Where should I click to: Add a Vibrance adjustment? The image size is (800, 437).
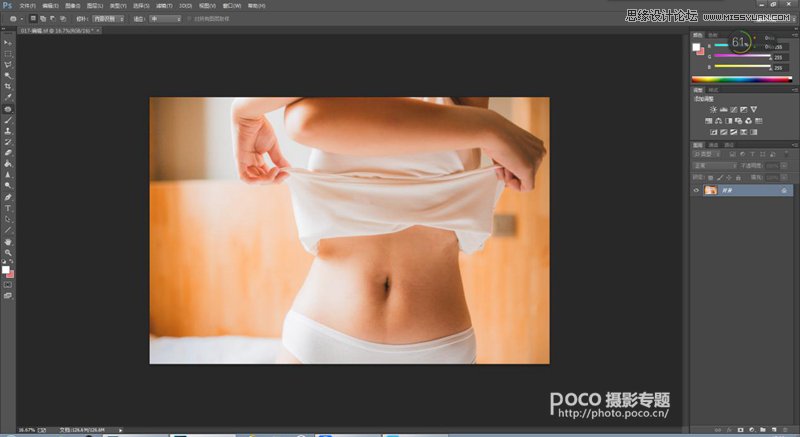click(754, 110)
